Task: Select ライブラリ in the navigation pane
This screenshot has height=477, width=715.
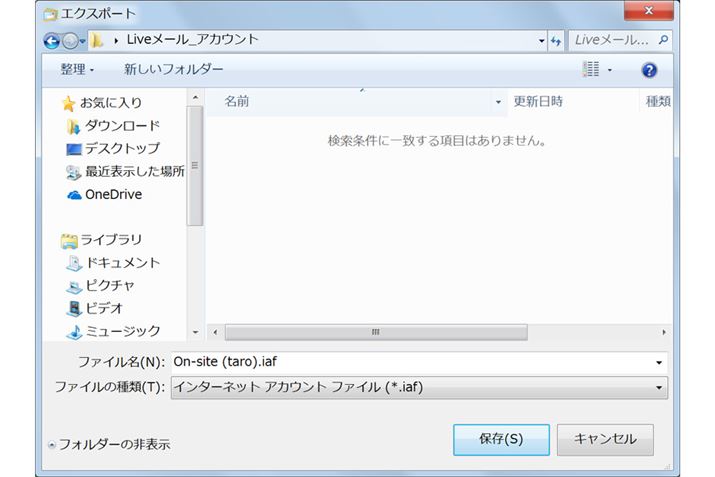Action: click(111, 240)
